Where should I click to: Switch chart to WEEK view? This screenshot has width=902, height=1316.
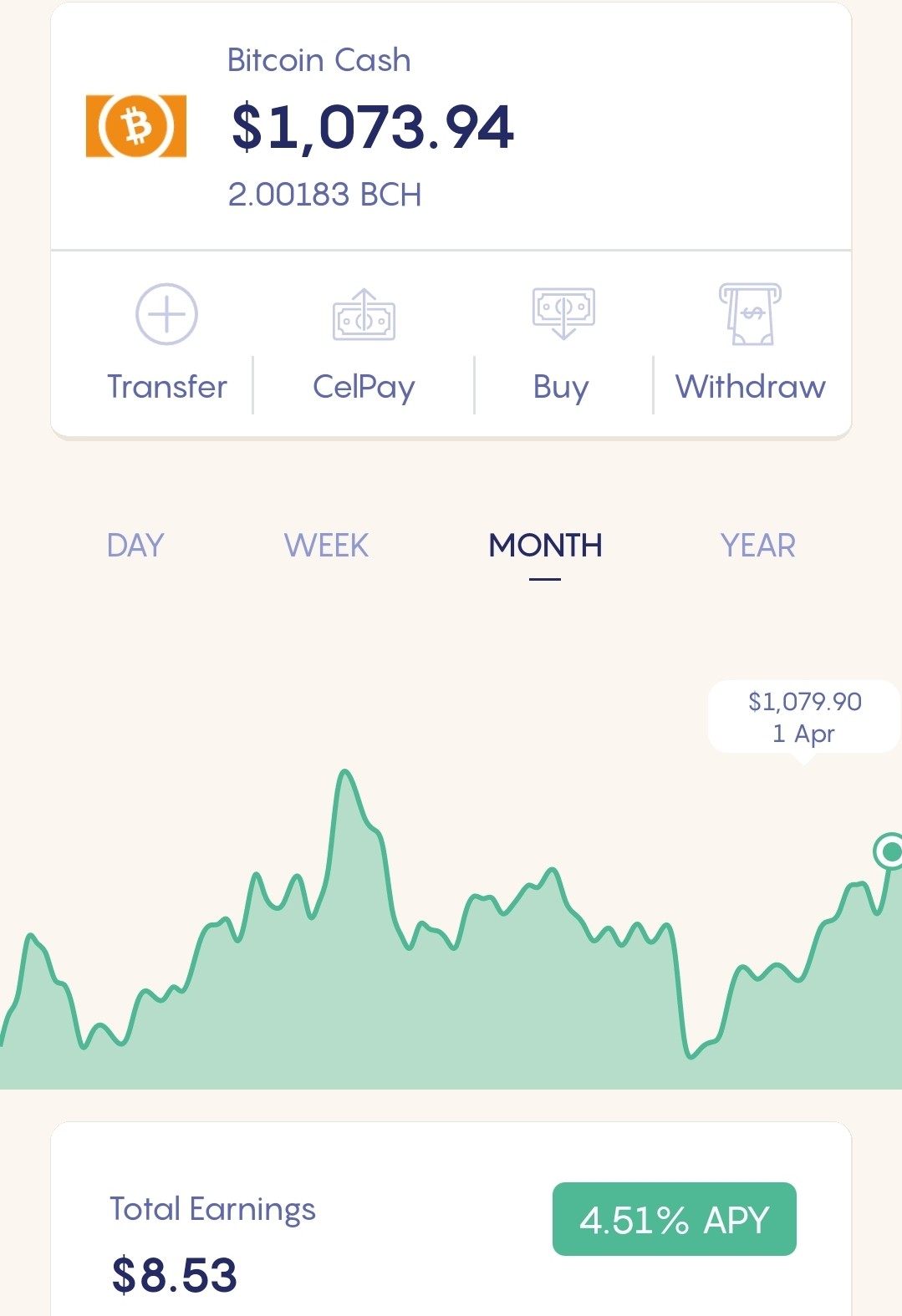pos(326,546)
